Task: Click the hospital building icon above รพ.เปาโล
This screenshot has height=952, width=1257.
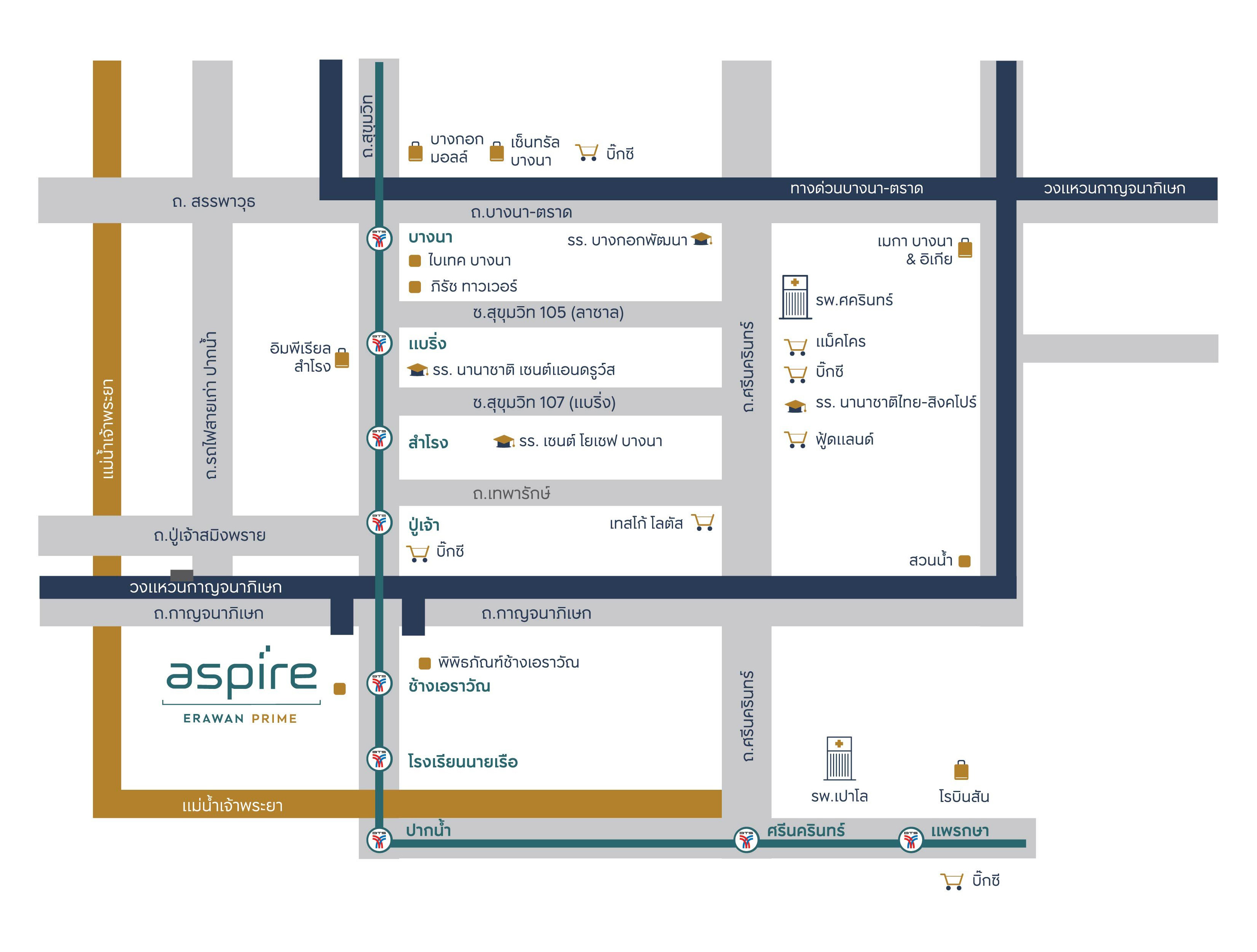Action: coord(839,759)
